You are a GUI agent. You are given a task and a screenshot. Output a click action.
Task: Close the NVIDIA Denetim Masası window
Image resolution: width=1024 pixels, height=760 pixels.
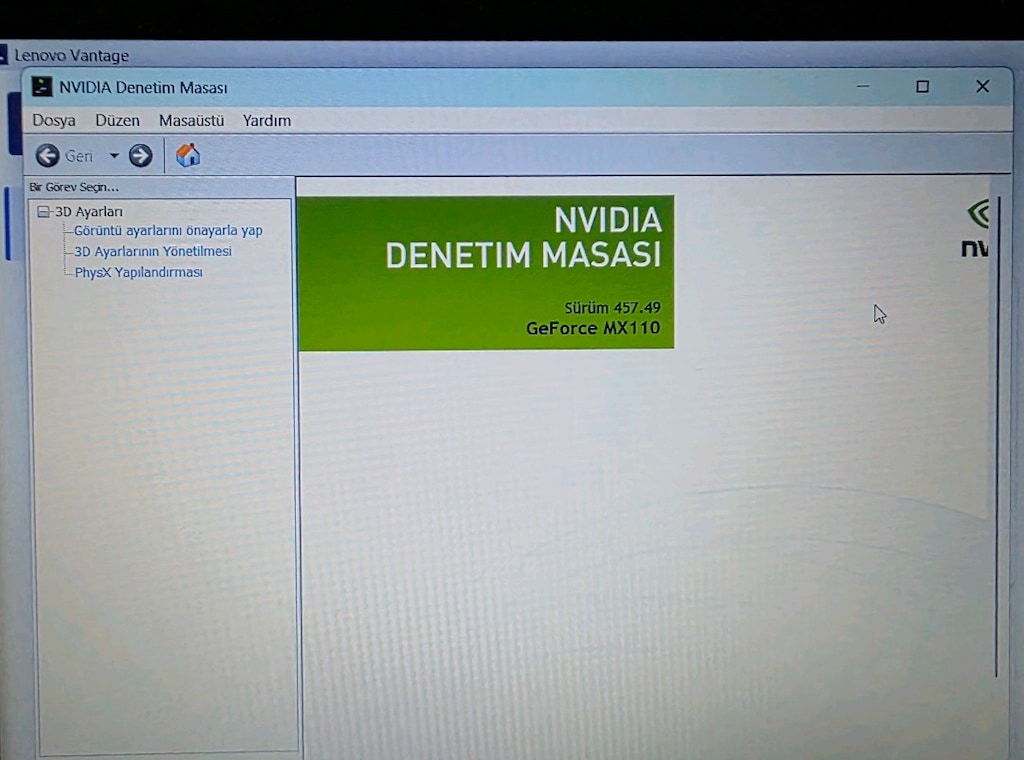coord(982,86)
